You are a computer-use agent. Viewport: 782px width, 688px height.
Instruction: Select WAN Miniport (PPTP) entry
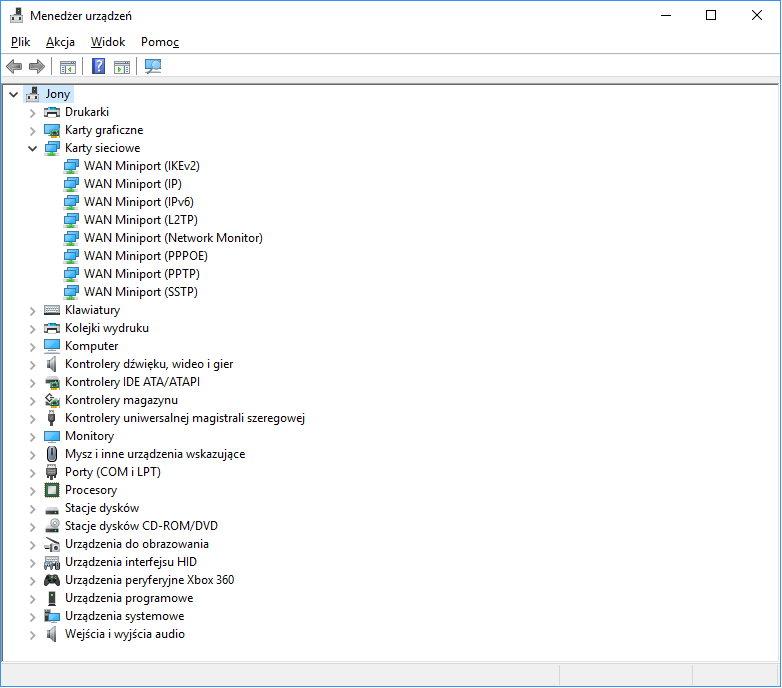tap(142, 274)
